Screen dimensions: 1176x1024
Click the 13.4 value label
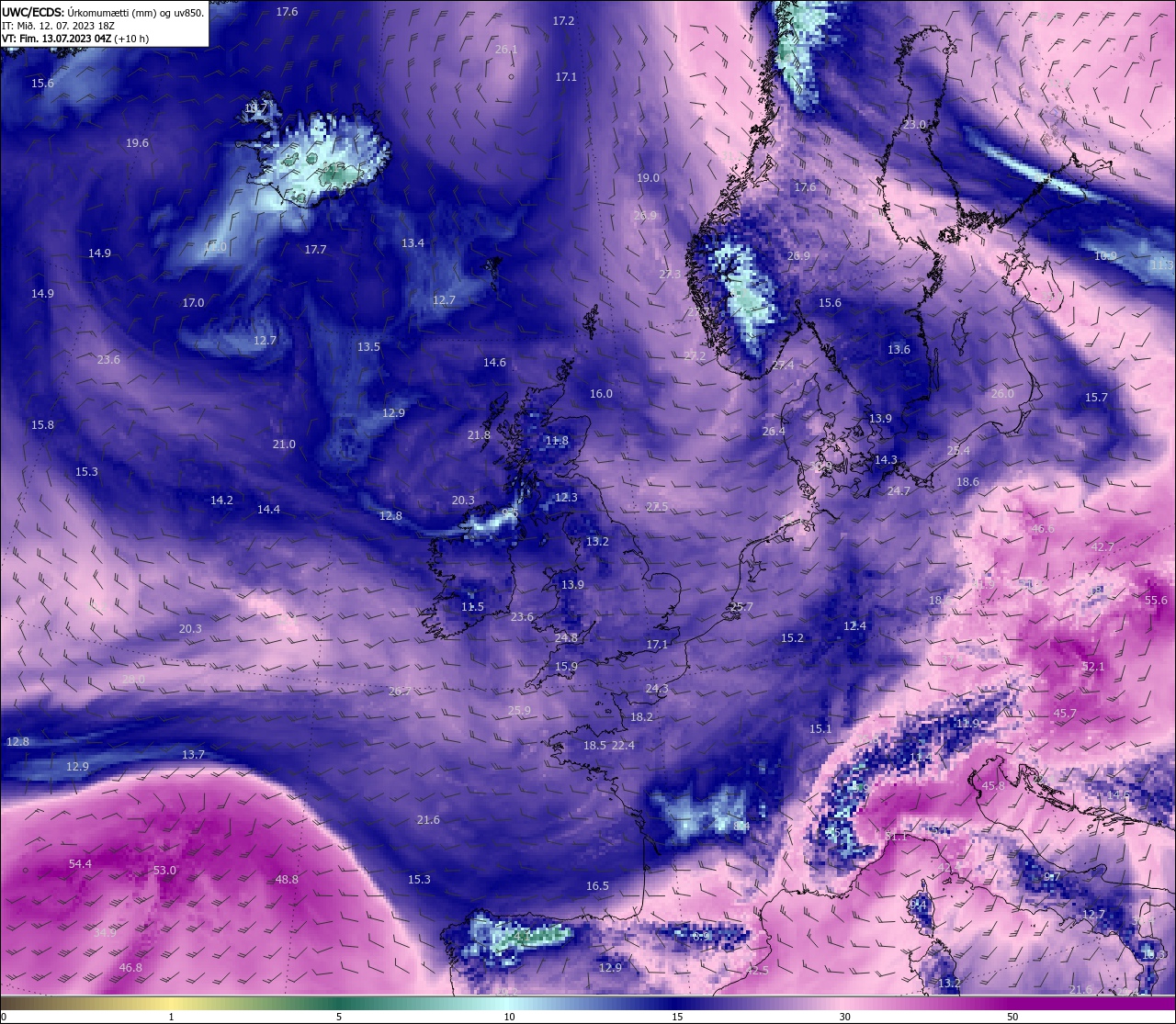click(413, 243)
